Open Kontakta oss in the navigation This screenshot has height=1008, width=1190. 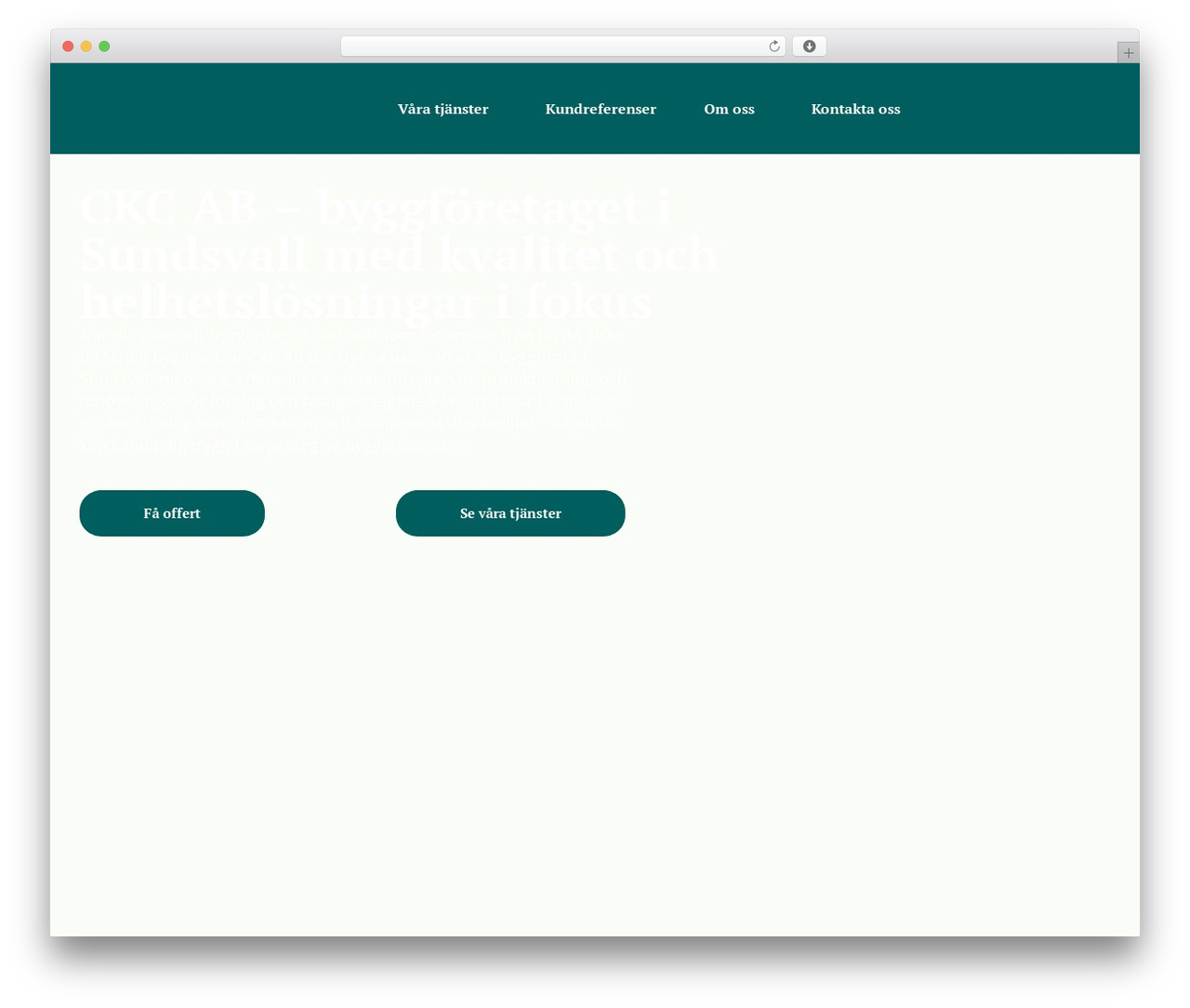(855, 109)
